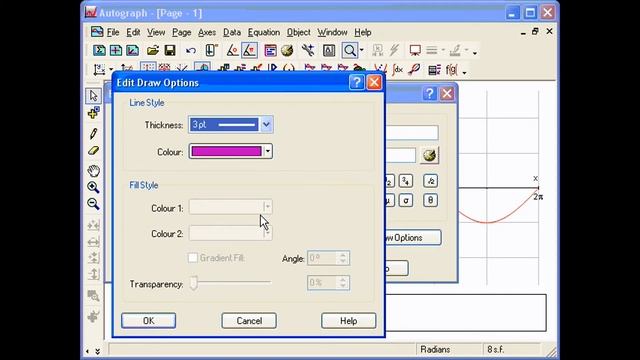Click the square root symbol button
The image size is (640, 360).
point(431,181)
